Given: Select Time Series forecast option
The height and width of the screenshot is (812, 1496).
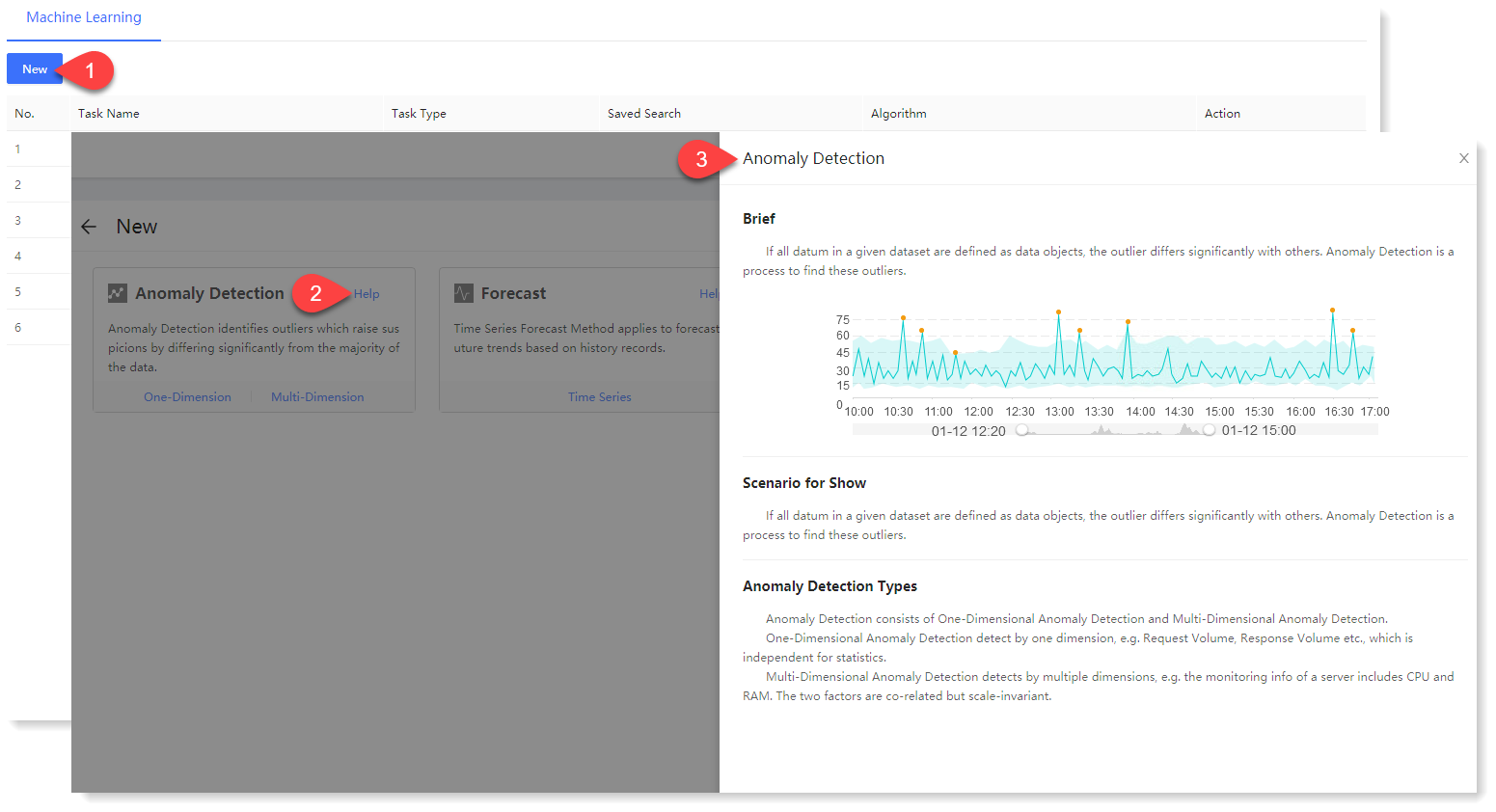Looking at the screenshot, I should 600,397.
